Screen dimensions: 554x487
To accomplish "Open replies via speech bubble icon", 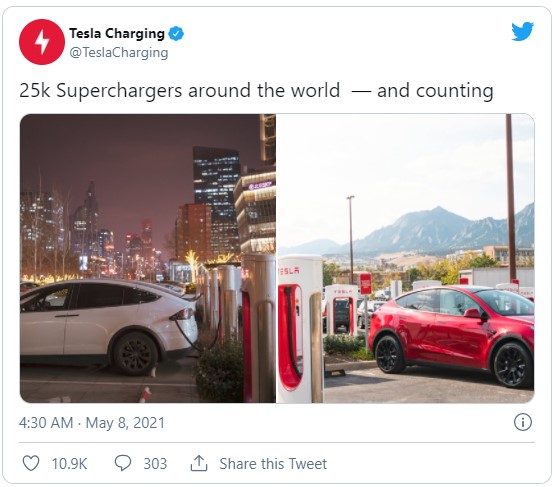I will click(x=123, y=463).
